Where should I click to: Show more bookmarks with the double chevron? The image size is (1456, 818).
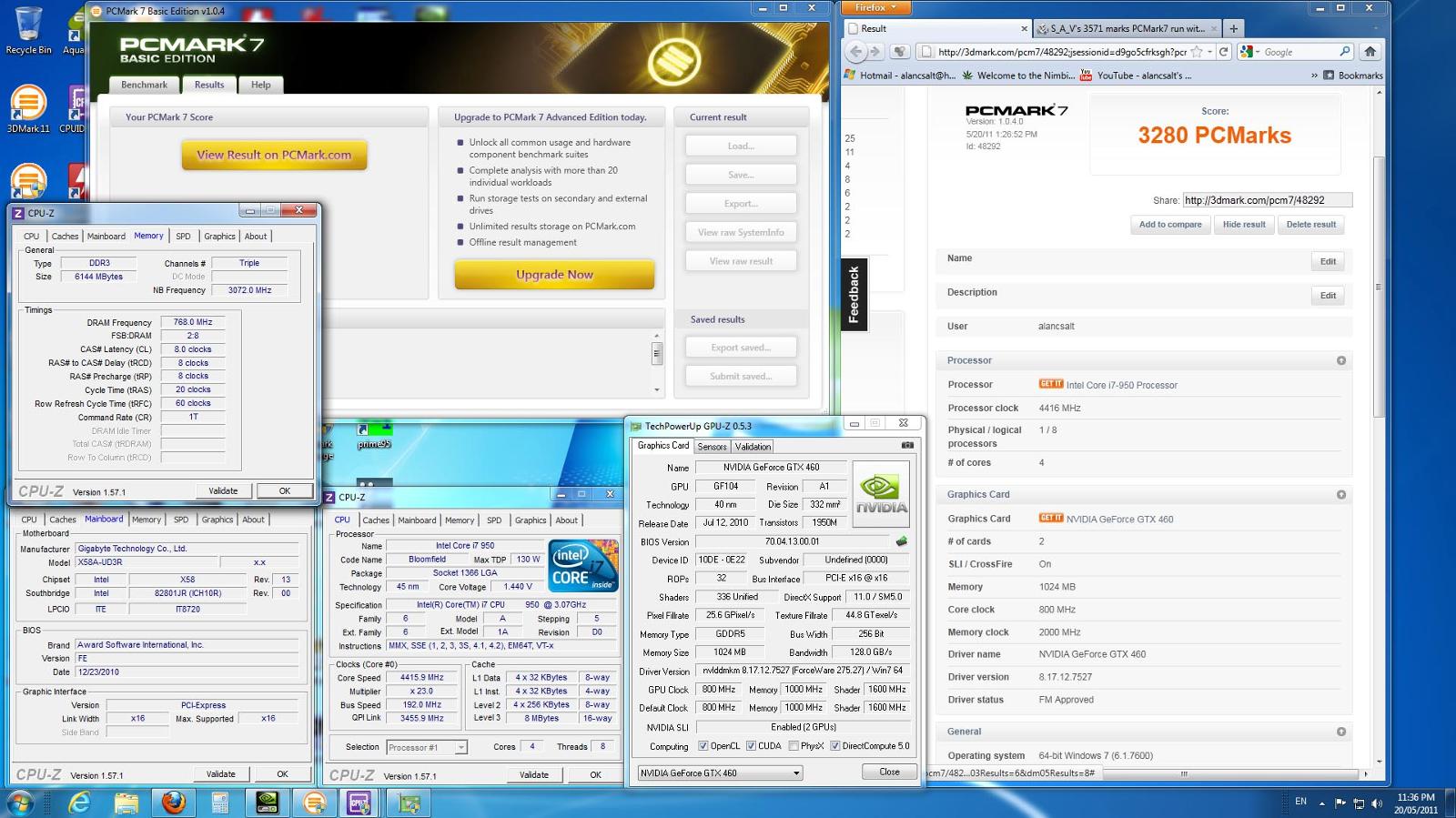coord(1314,76)
